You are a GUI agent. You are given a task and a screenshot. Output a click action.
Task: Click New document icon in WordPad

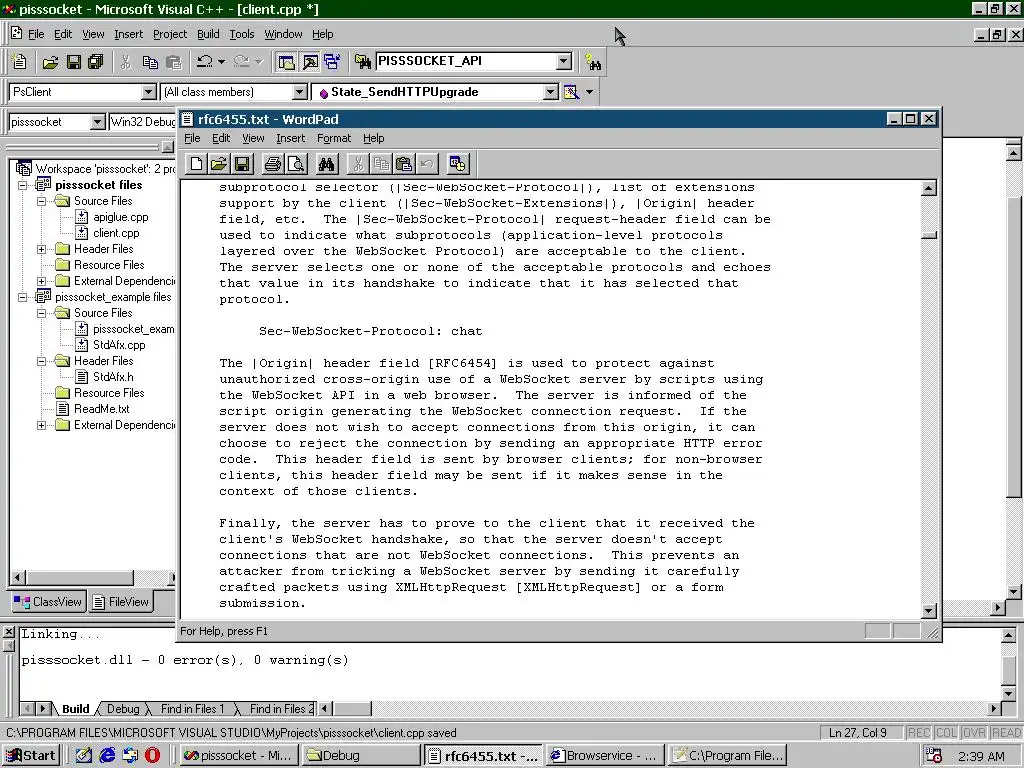(196, 164)
